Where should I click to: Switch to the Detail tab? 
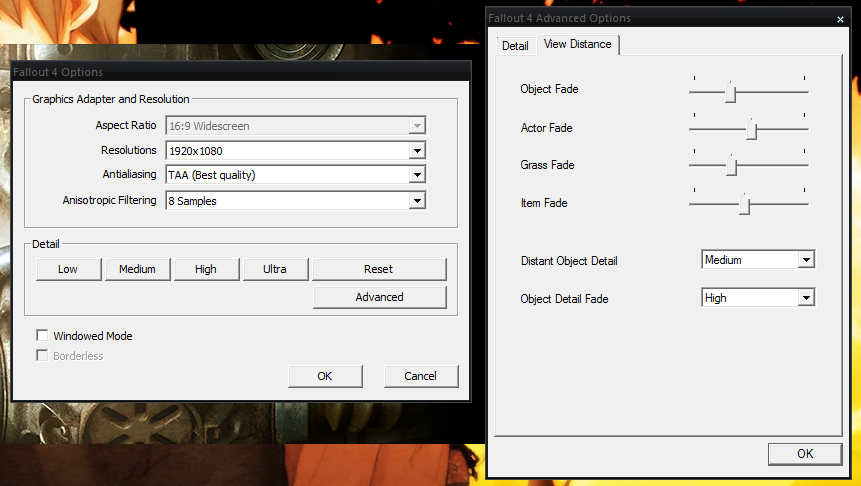tap(515, 46)
